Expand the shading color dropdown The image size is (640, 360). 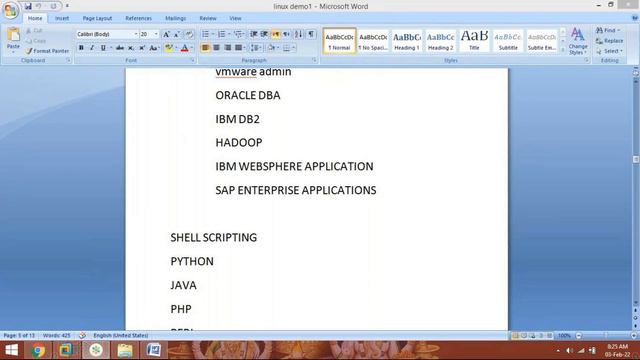pyautogui.click(x=277, y=48)
